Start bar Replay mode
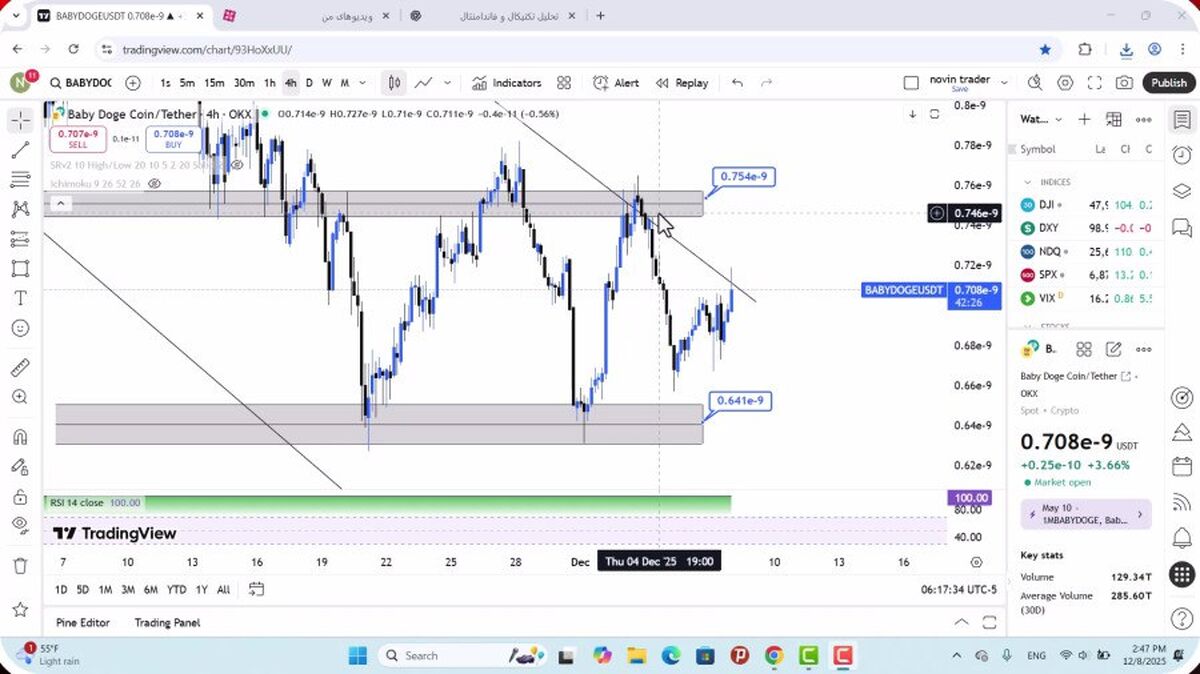1200x674 pixels. [x=682, y=83]
